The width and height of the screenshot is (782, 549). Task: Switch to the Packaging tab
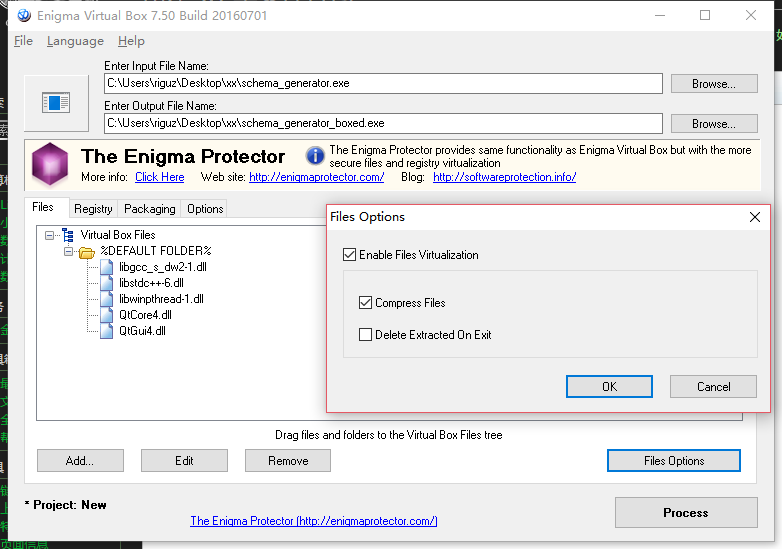tap(149, 209)
